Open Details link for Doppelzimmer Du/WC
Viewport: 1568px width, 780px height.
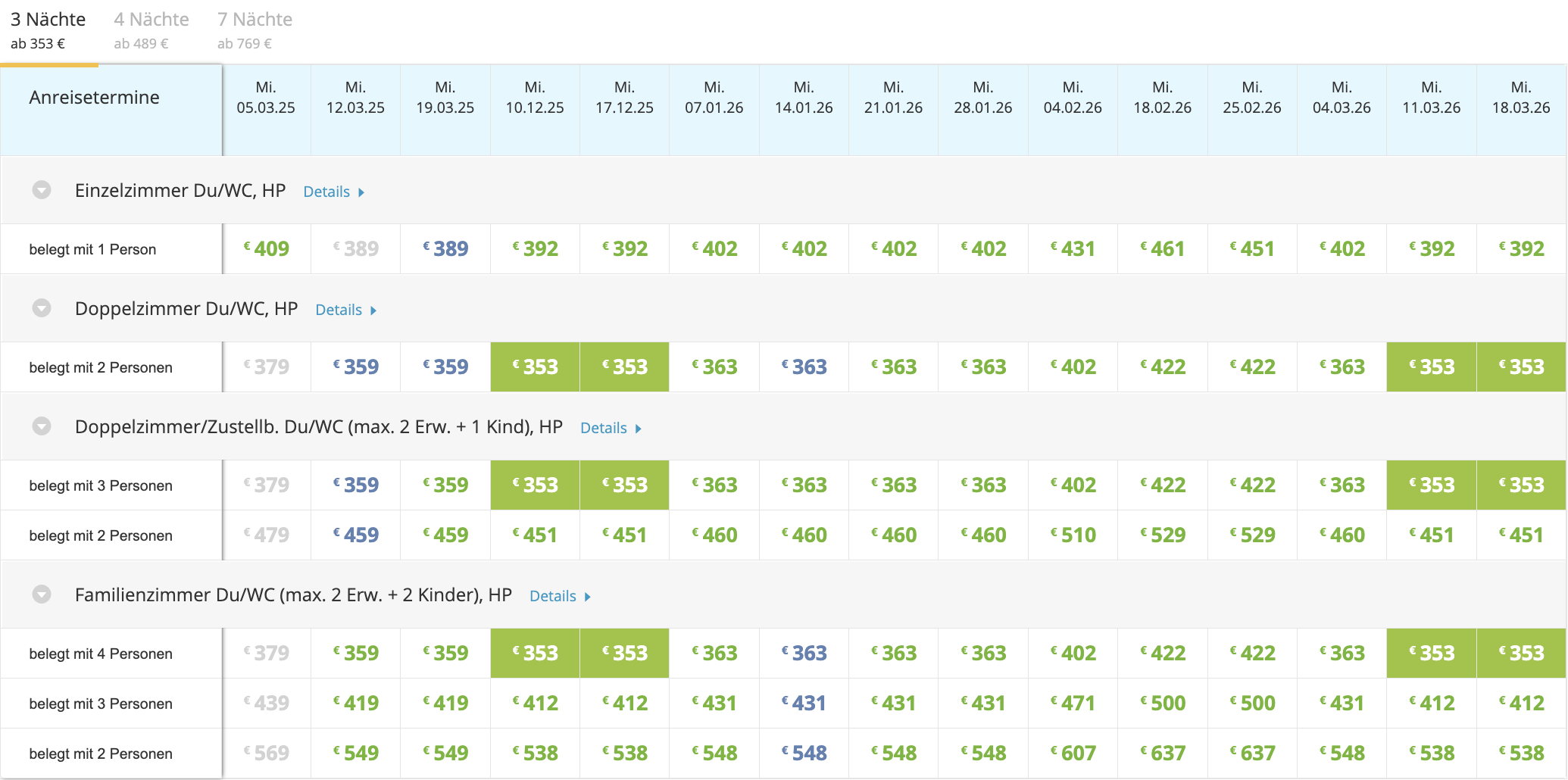339,310
